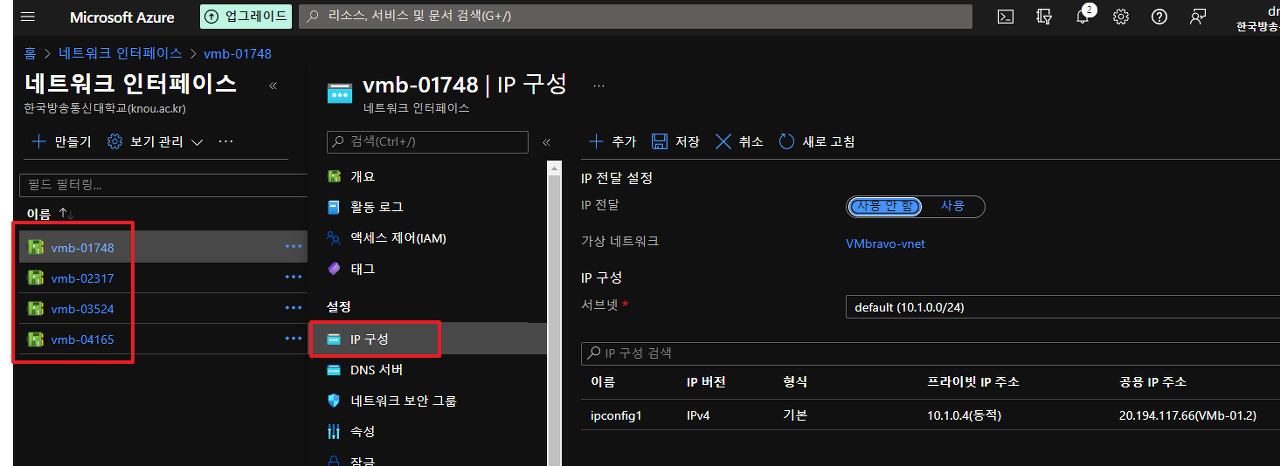
Task: Open the VMbravo-vnet virtual network link
Action: click(885, 243)
